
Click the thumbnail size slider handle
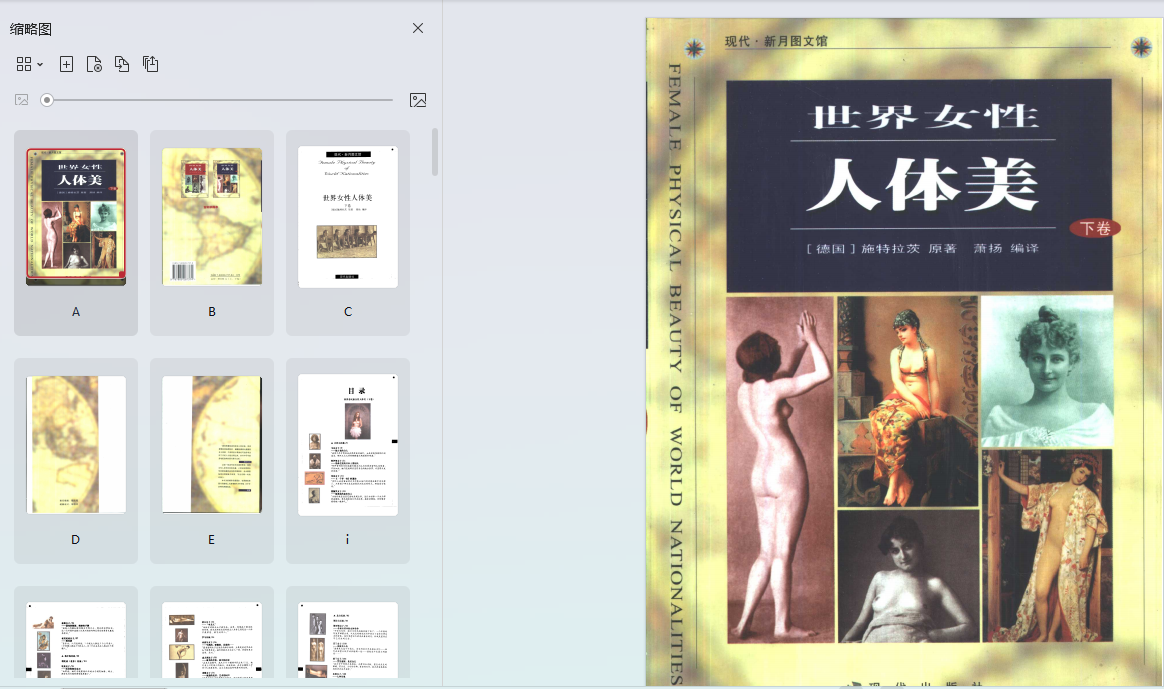(47, 100)
